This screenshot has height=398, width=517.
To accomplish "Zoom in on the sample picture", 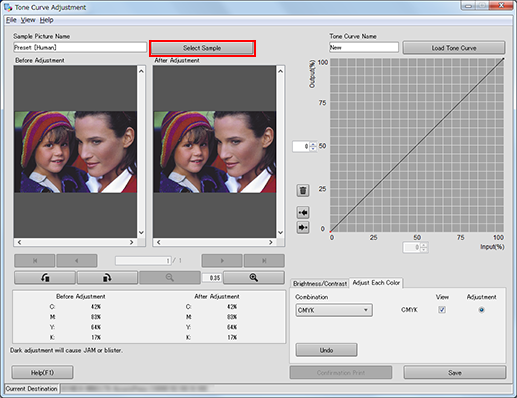I will click(x=254, y=277).
